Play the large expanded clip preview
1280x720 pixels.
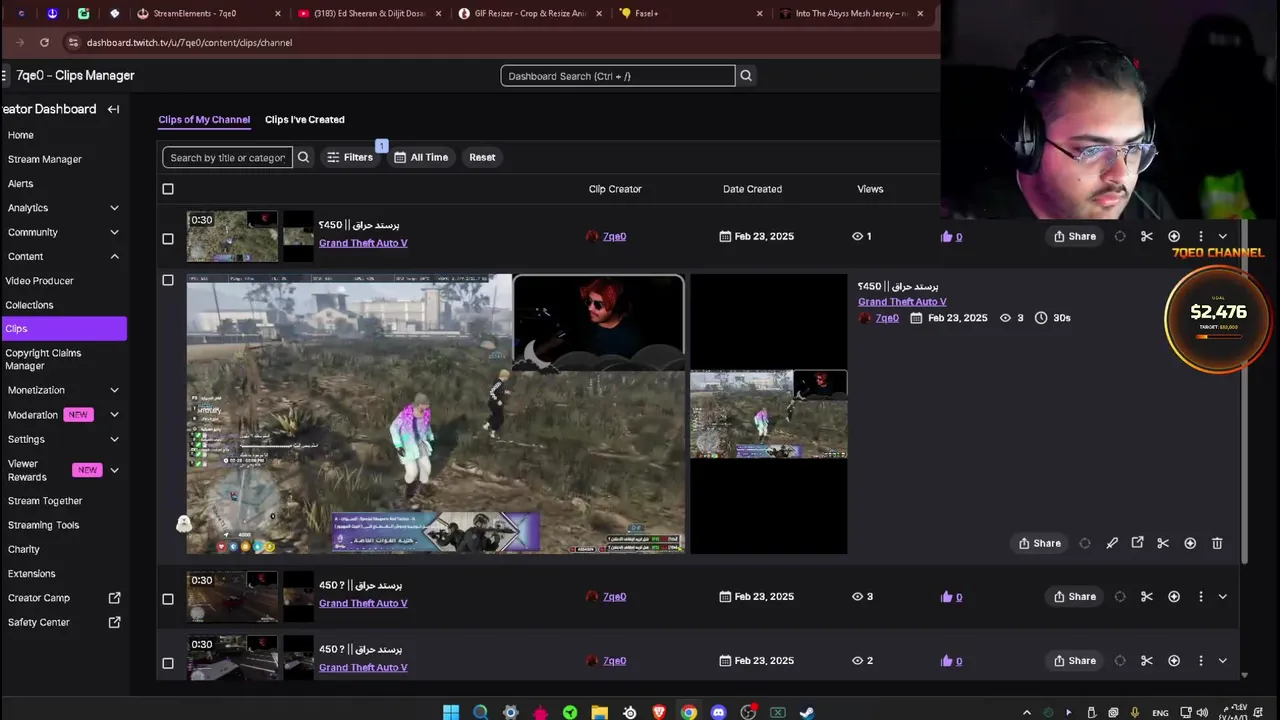click(436, 413)
